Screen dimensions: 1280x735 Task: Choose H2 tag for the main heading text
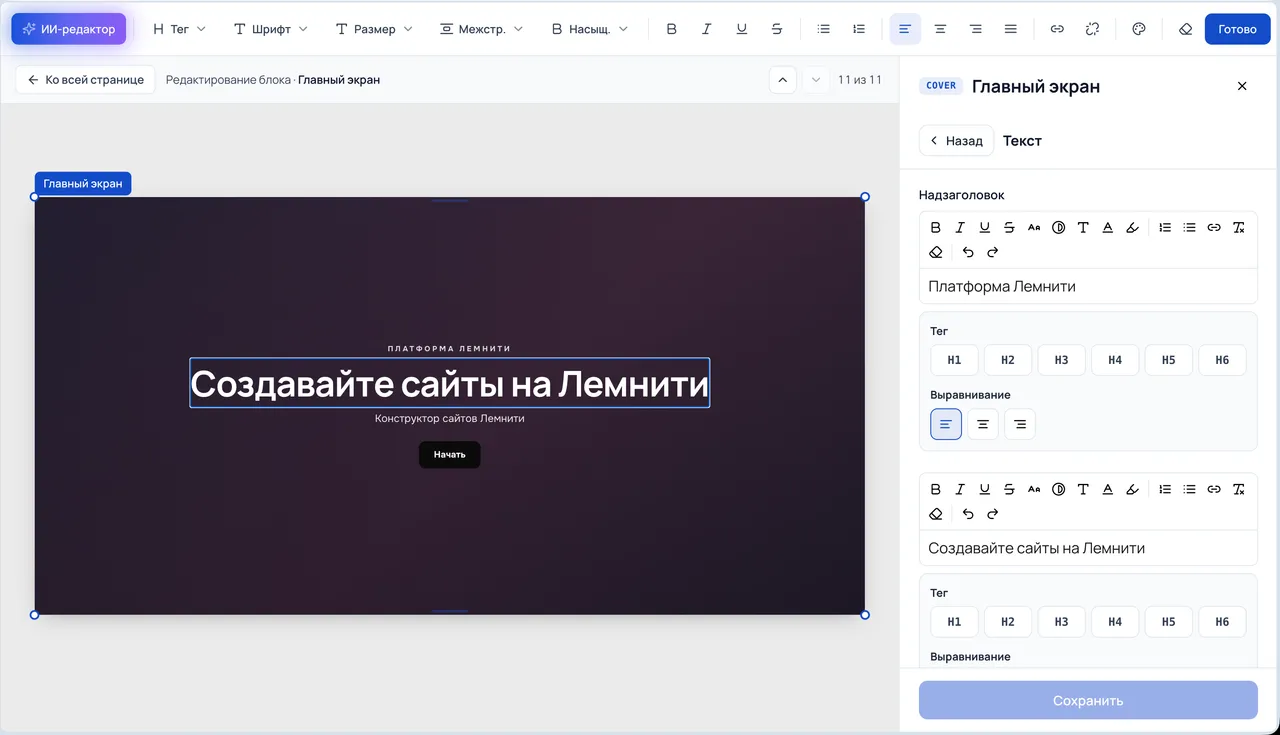pyautogui.click(x=1008, y=622)
